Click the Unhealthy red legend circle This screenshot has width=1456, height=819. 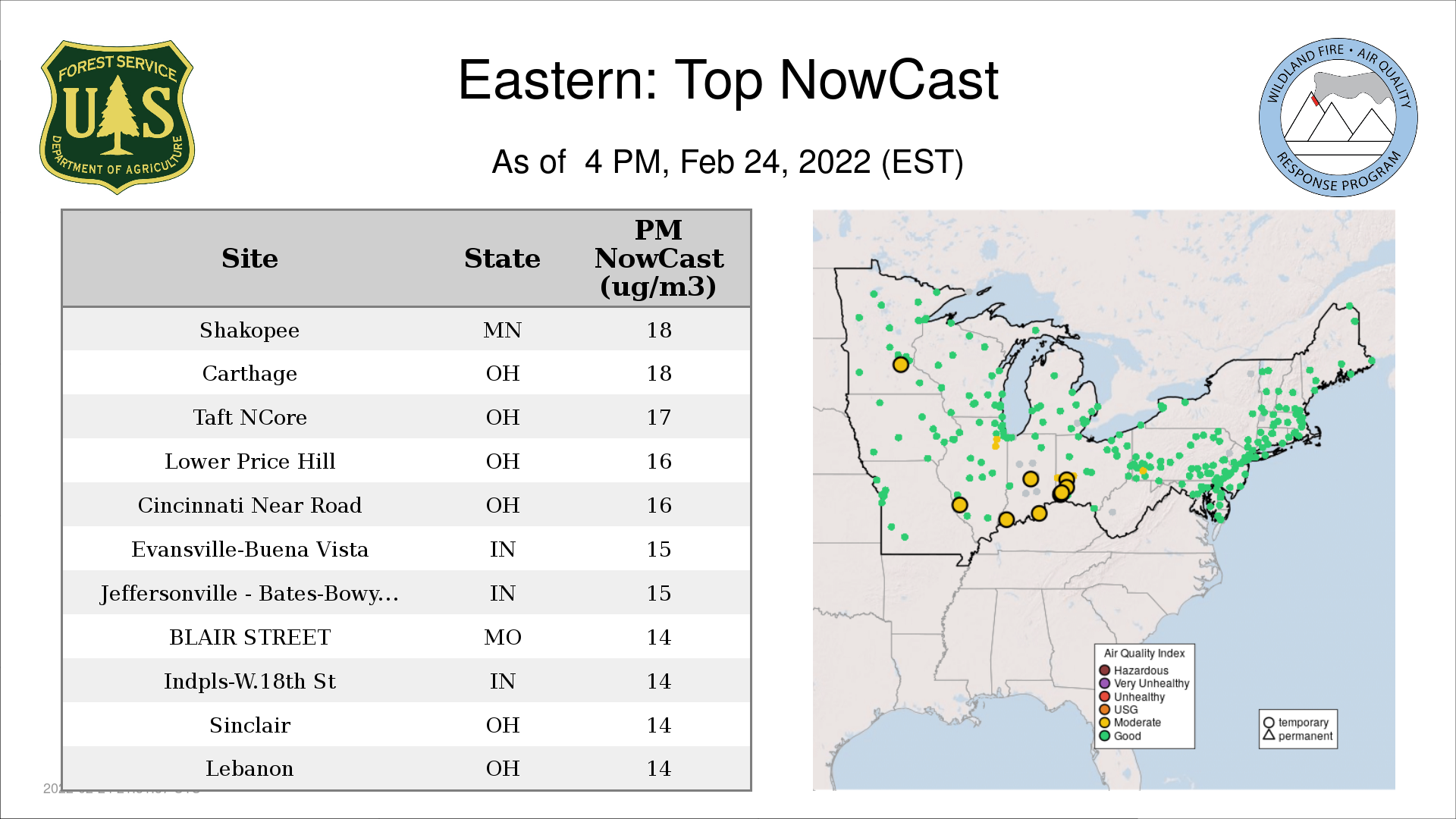[1105, 696]
